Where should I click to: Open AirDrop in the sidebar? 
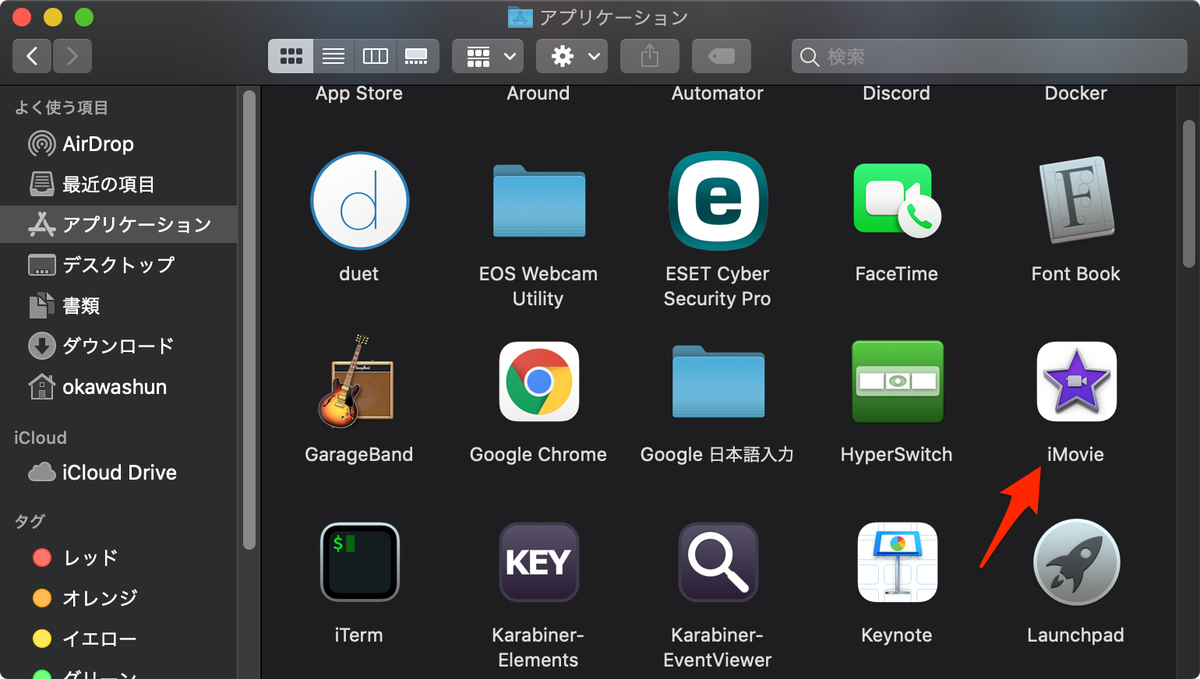(118, 144)
